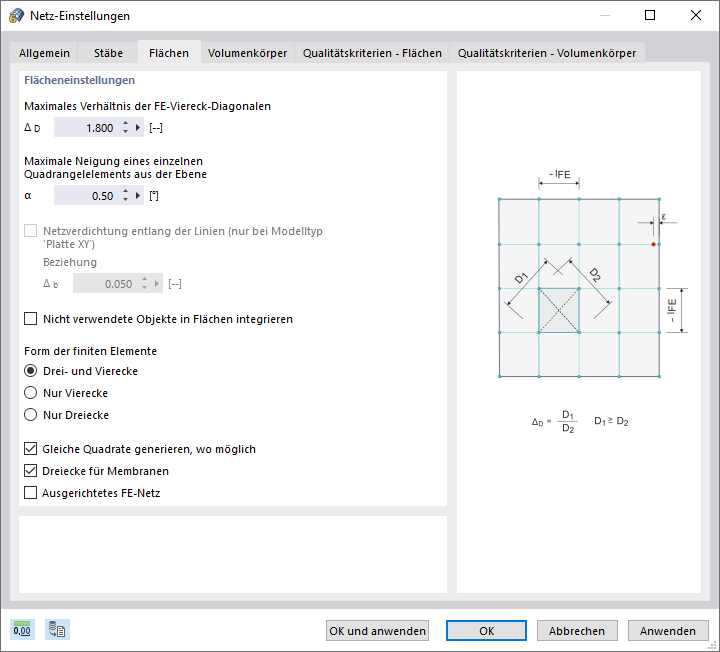Click the OK und anwenden button
Viewport: 720px width, 652px height.
(x=377, y=631)
